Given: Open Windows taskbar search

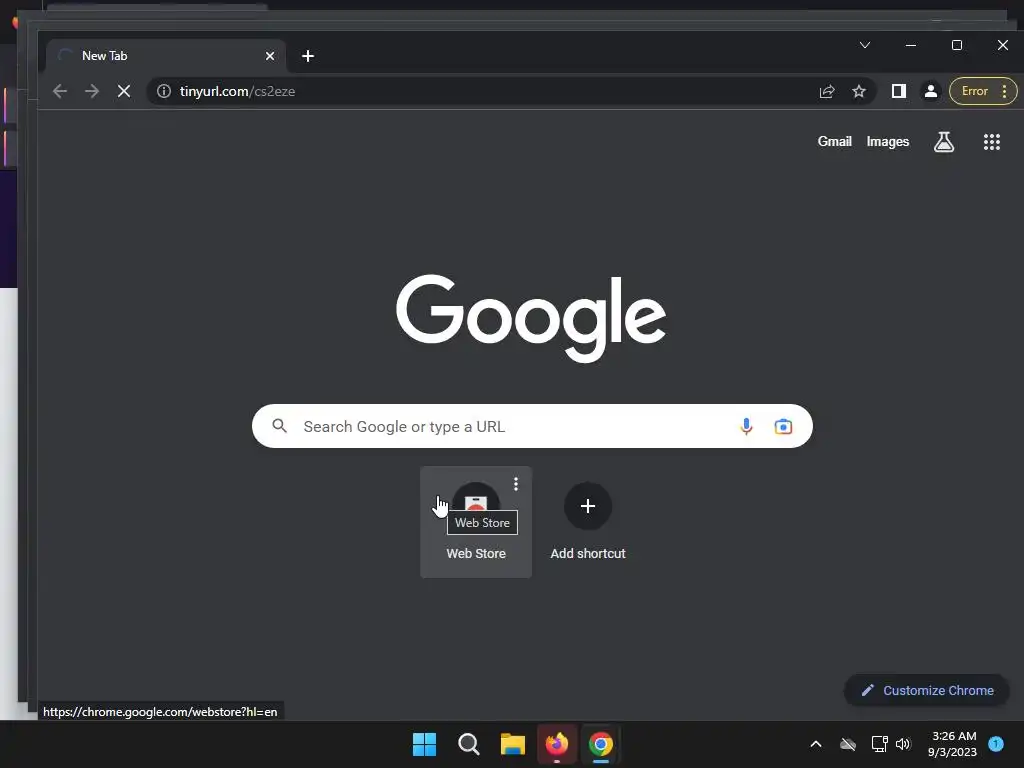Looking at the screenshot, I should pos(468,744).
